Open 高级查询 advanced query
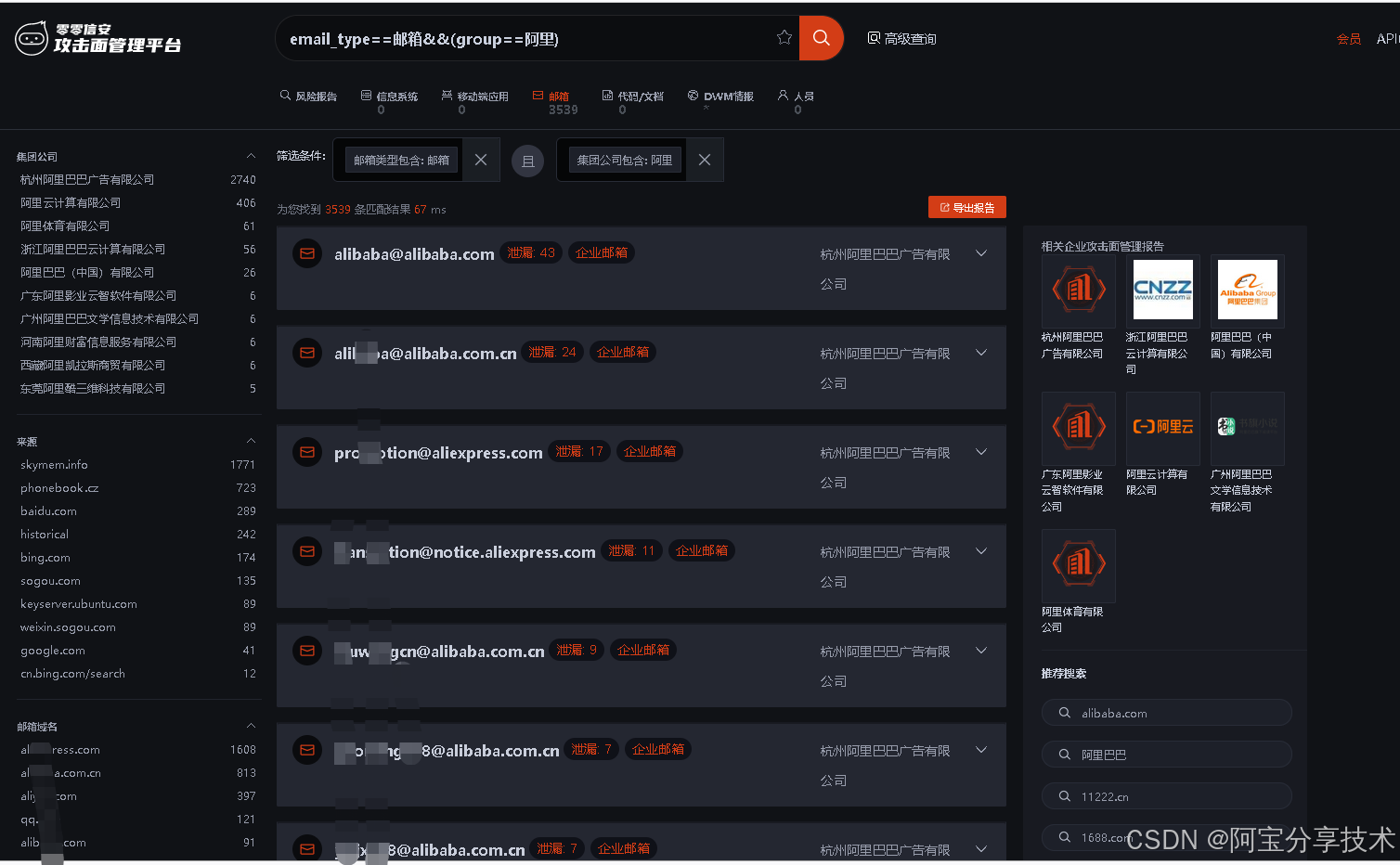The height and width of the screenshot is (865, 1400). (901, 39)
